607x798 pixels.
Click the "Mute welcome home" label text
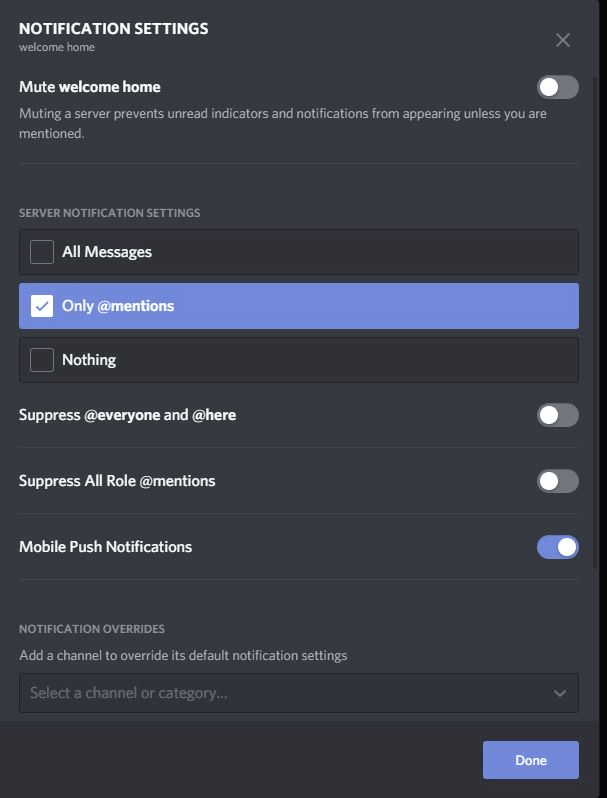[x=90, y=87]
